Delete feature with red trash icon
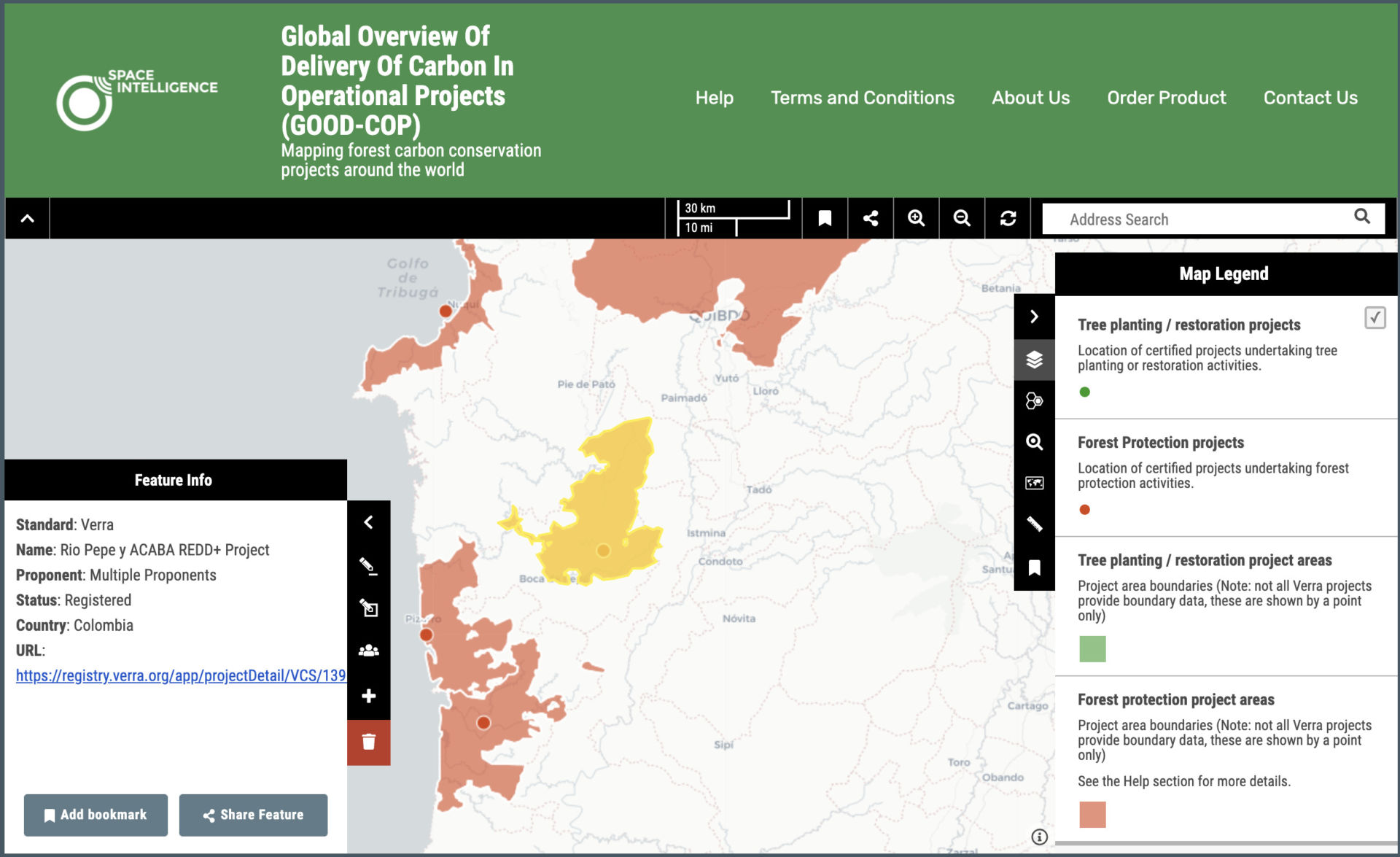This screenshot has height=857, width=1400. pyautogui.click(x=369, y=742)
